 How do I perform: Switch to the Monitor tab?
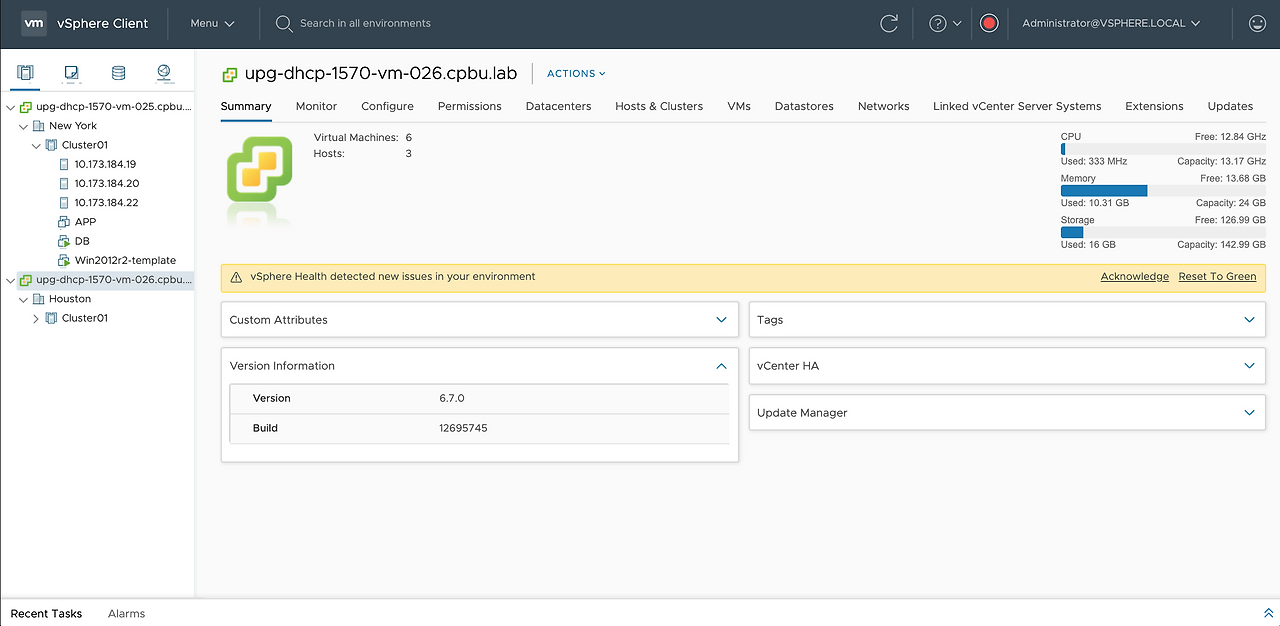[x=316, y=106]
